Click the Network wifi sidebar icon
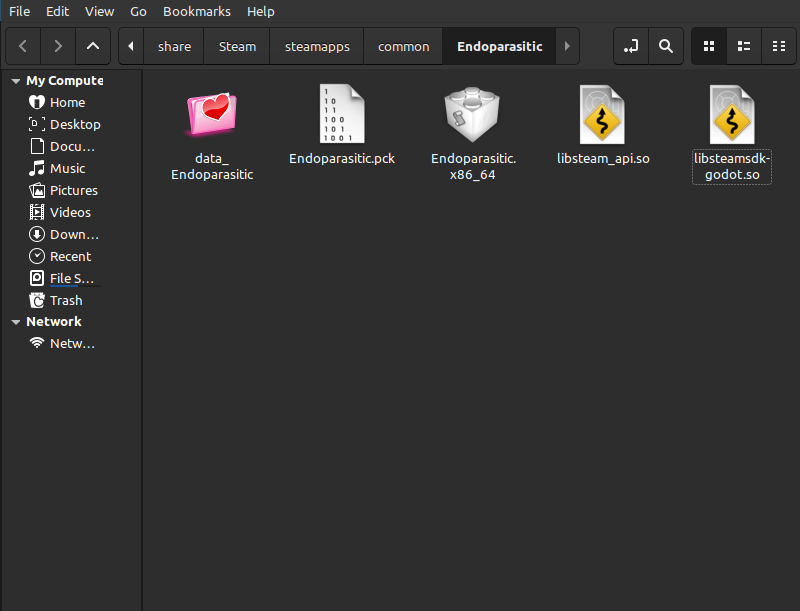 point(37,343)
